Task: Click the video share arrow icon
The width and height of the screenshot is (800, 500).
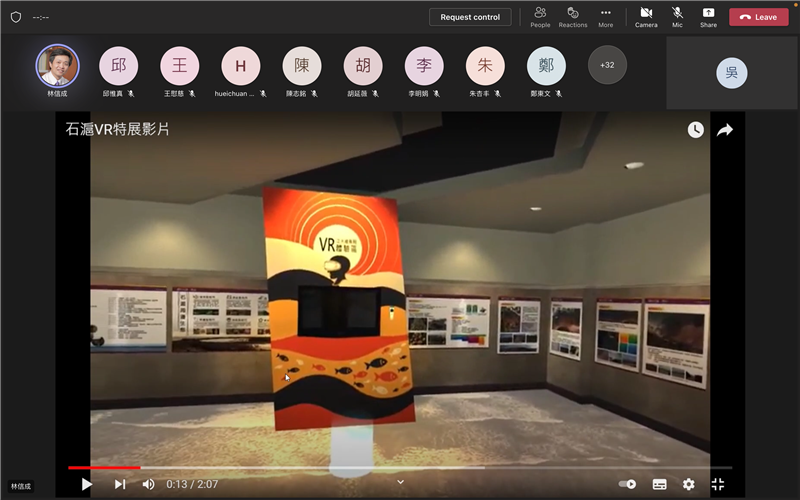Action: click(725, 130)
